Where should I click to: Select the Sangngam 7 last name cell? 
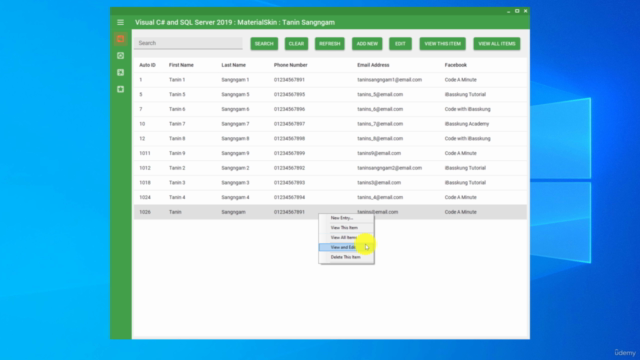(x=235, y=124)
